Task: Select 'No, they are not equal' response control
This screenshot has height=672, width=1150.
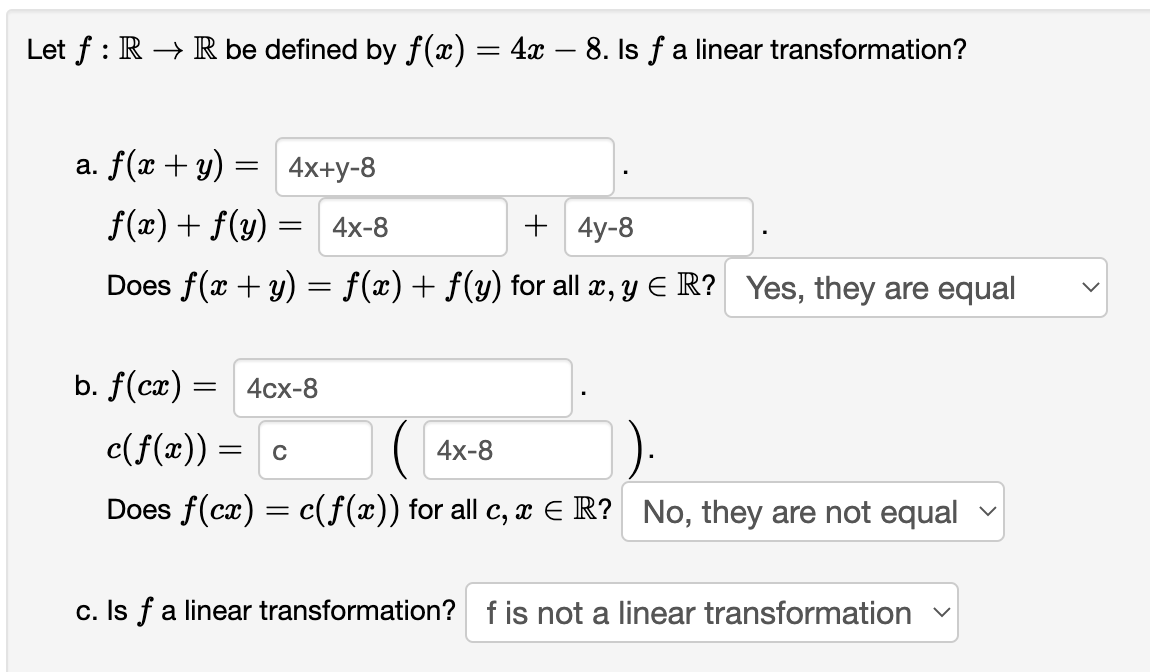Action: [811, 511]
